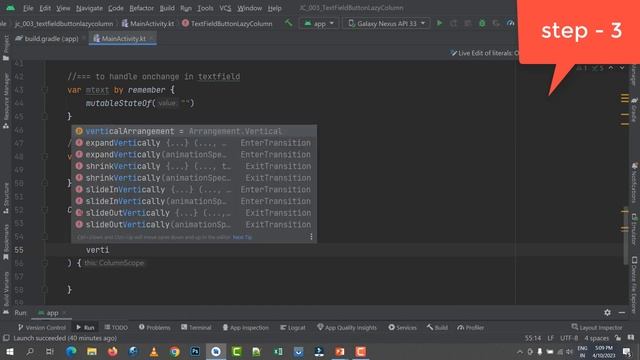The image size is (640, 360).
Task: Click jc_003_textfieldbuttonlazycolumn breadcrumb
Action: [64, 24]
